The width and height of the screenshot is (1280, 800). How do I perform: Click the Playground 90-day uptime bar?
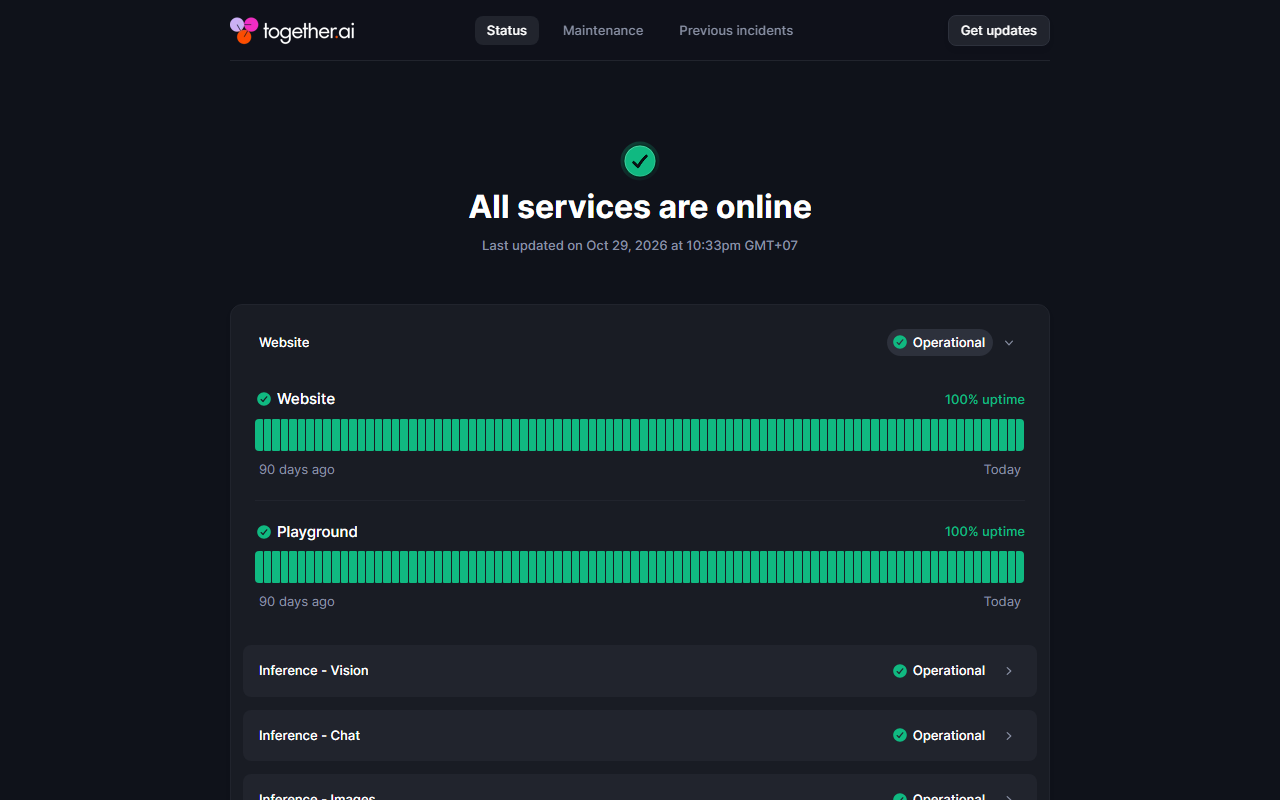click(640, 567)
